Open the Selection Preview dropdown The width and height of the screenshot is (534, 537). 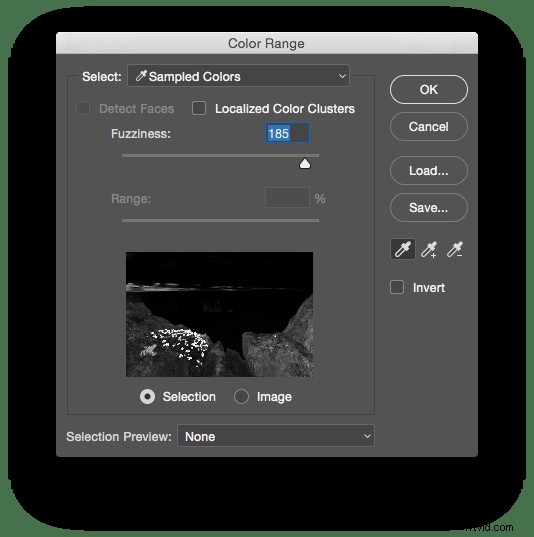pos(276,436)
